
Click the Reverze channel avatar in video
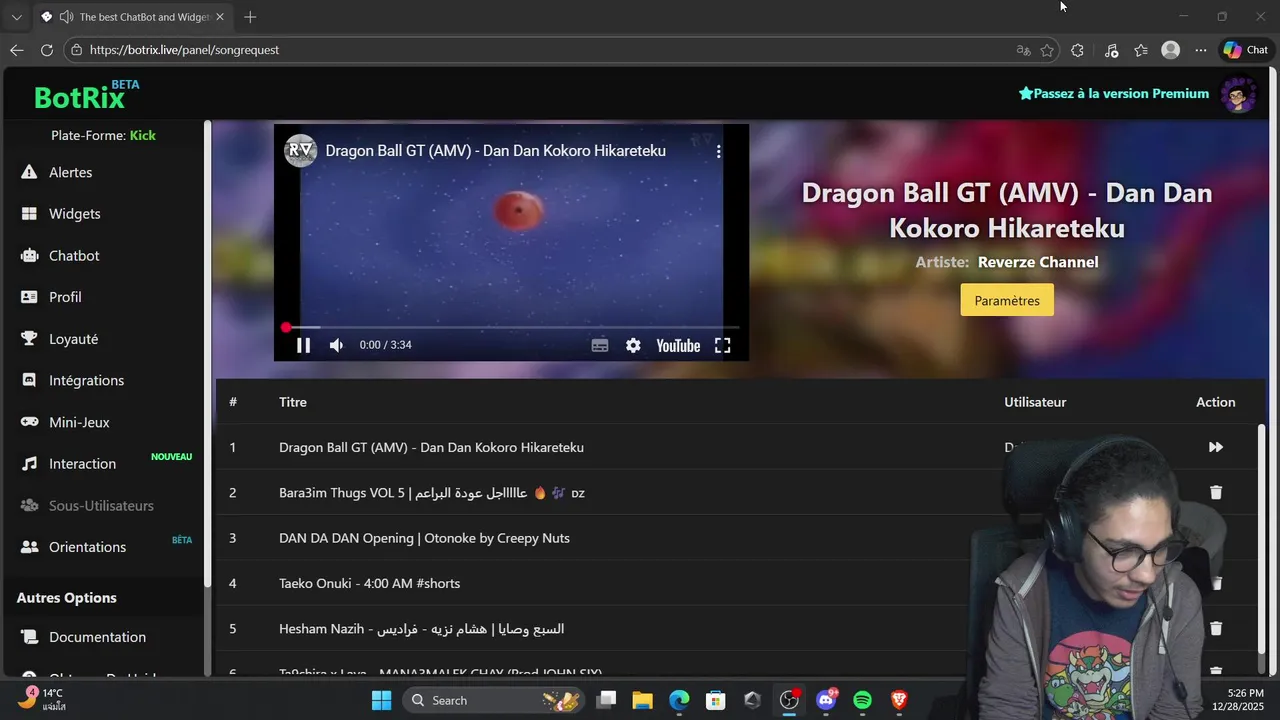tap(301, 151)
